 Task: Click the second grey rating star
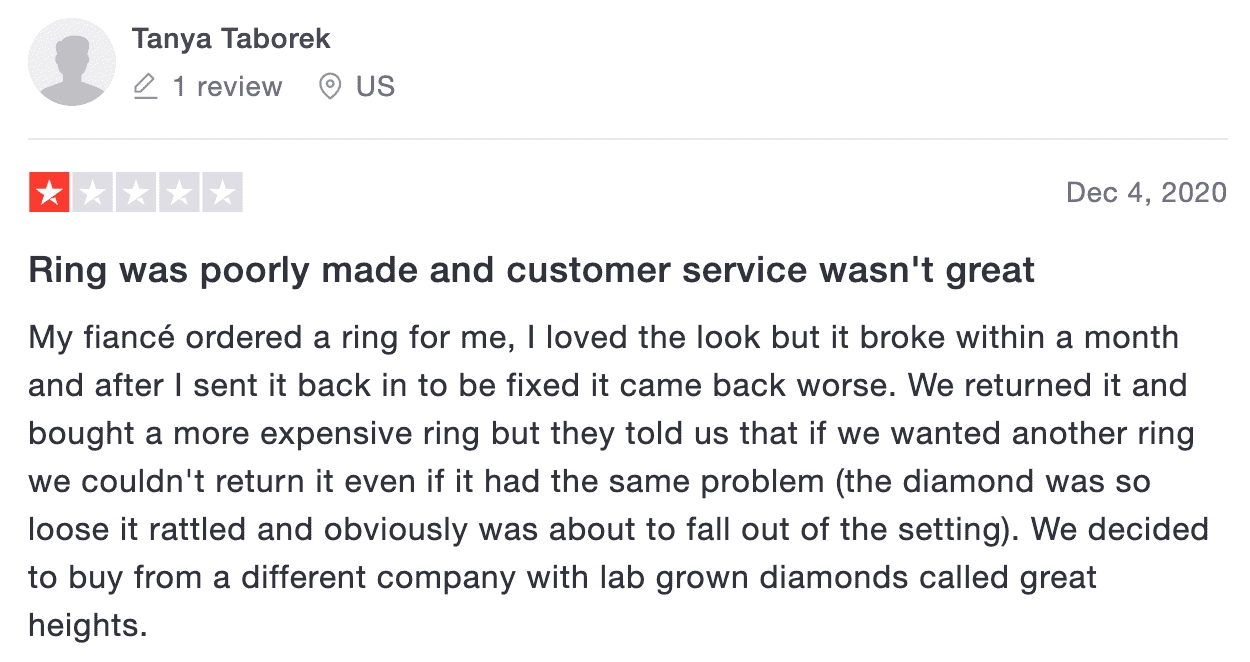click(x=92, y=193)
